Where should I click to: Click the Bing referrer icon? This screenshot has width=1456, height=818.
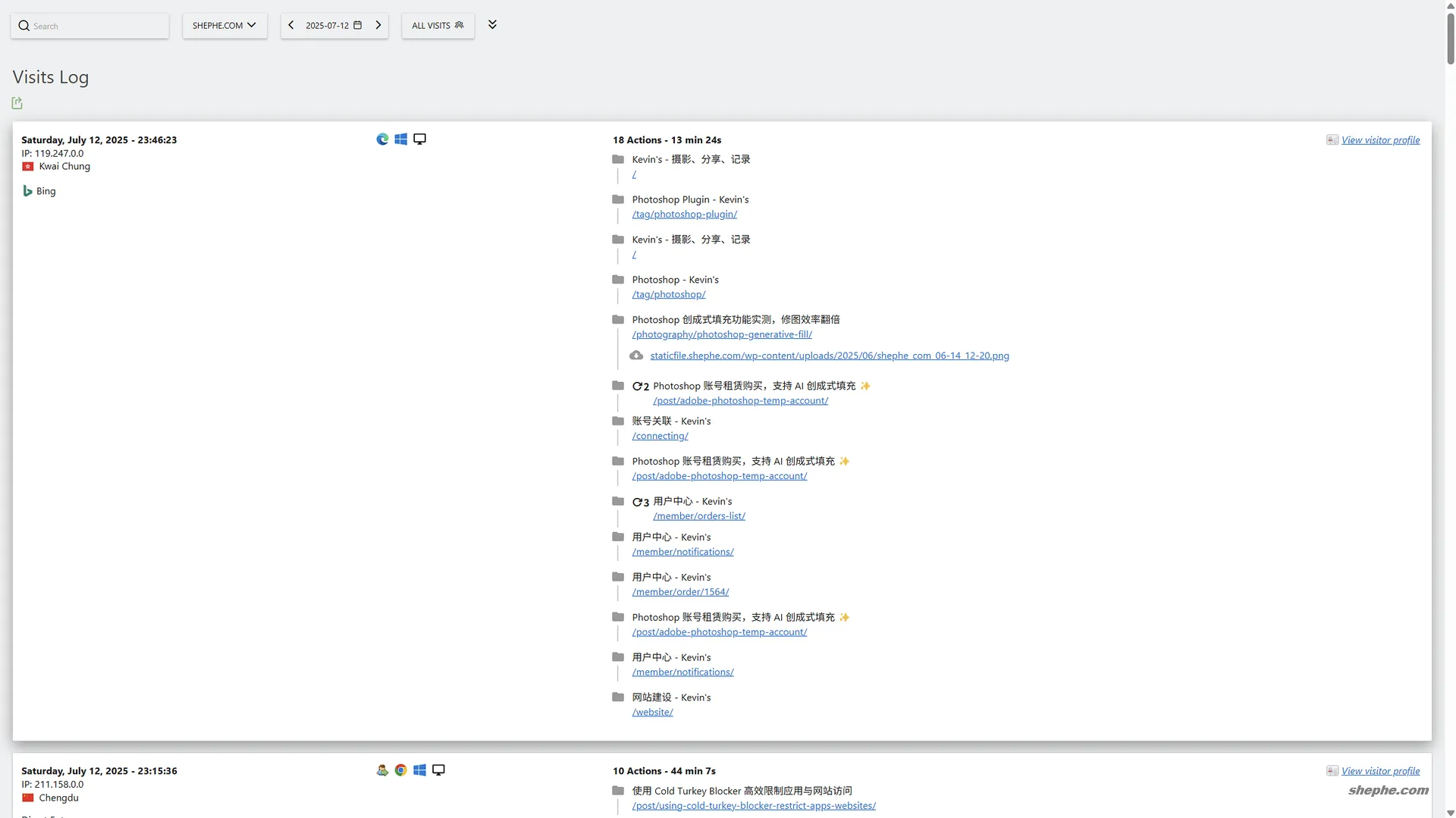[x=28, y=191]
